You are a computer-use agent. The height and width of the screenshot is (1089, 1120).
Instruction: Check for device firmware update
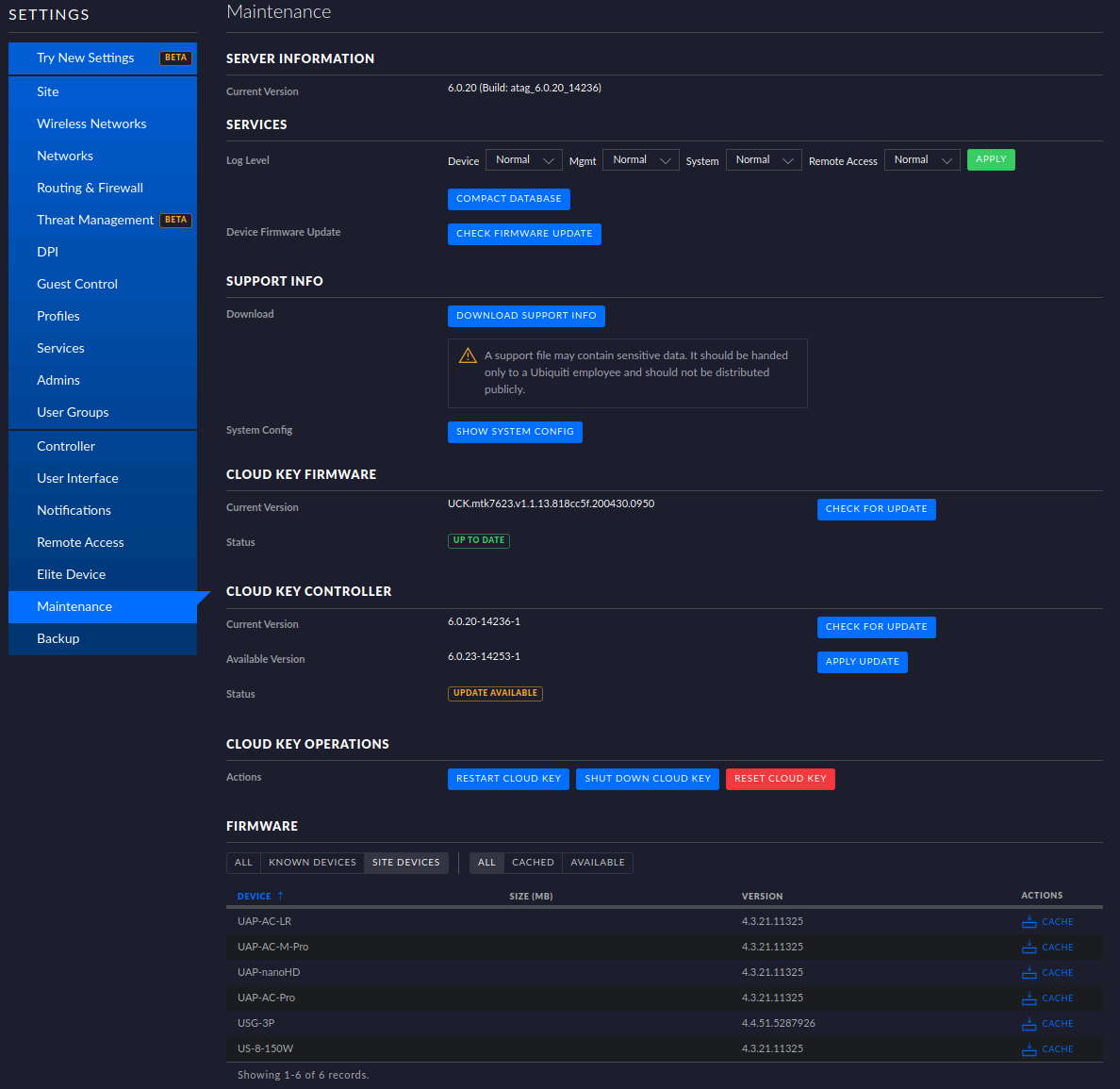(x=524, y=234)
